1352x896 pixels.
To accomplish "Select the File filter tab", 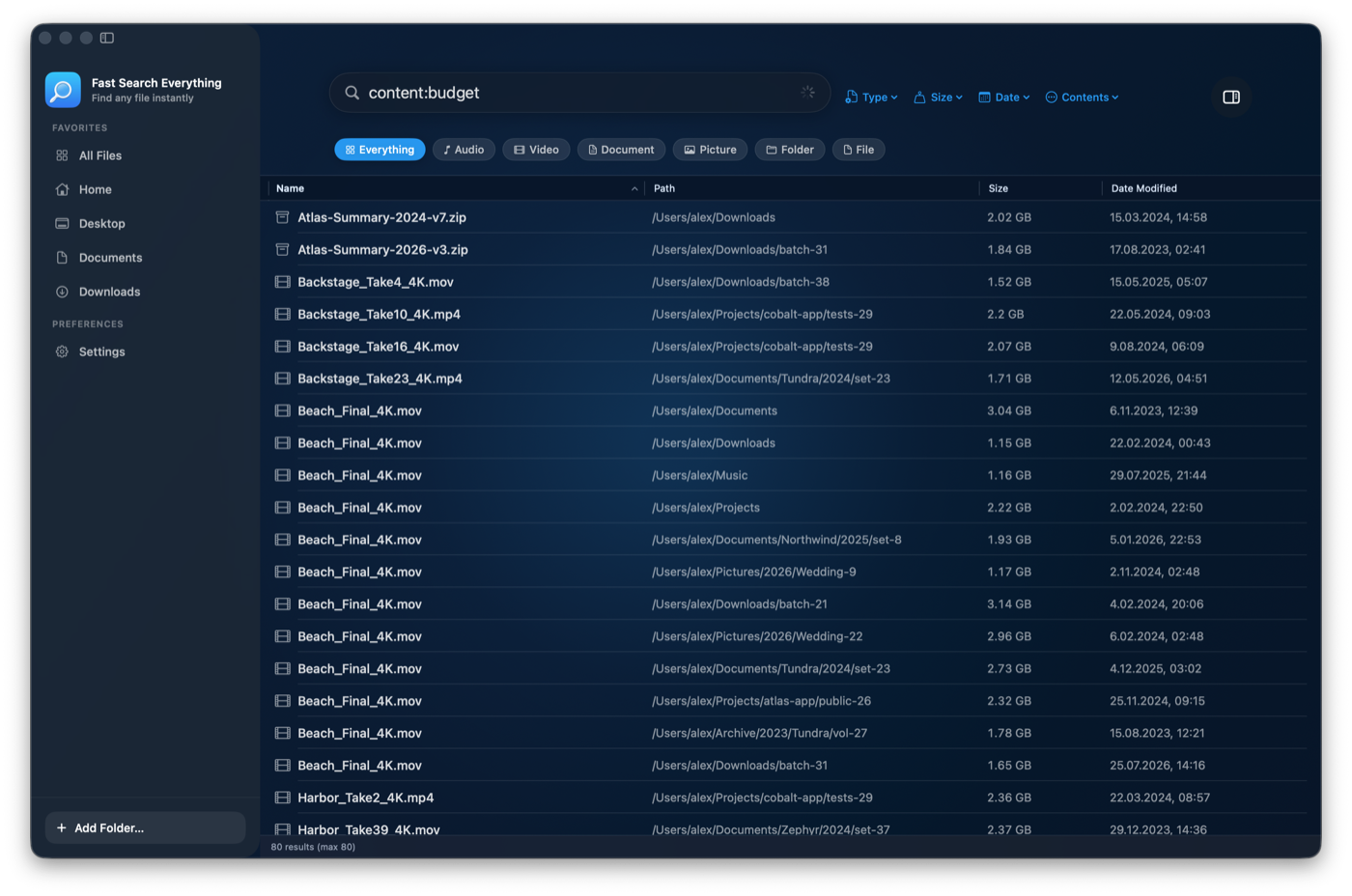I will tap(859, 150).
